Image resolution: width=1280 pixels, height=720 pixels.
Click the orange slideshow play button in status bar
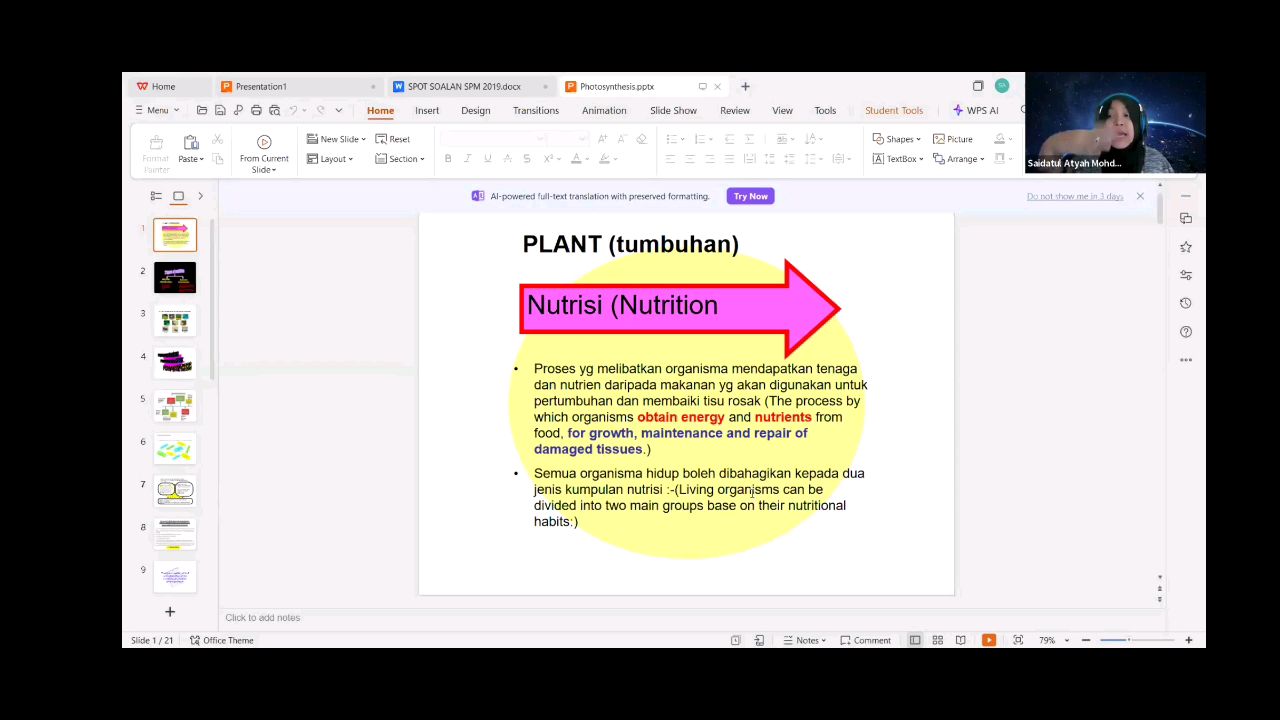(988, 640)
